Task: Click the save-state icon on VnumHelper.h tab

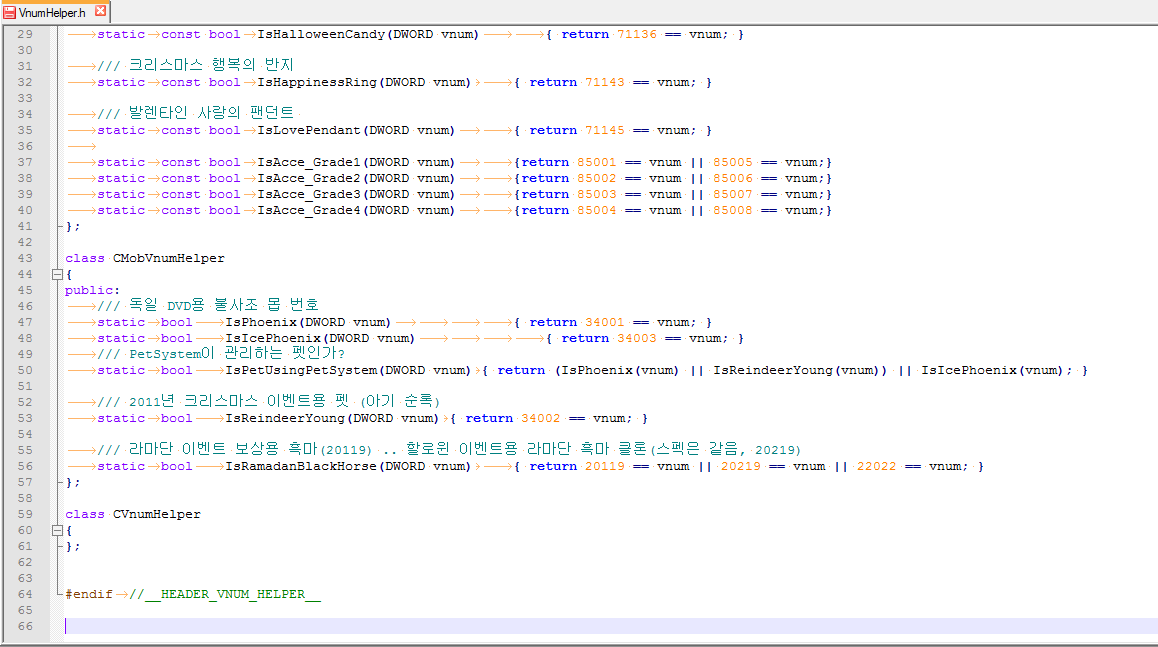Action: pyautogui.click(x=10, y=13)
